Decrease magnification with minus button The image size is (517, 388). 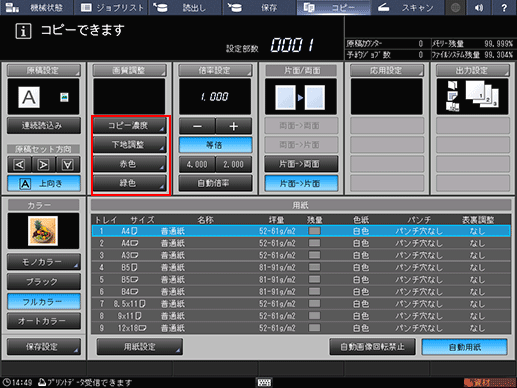(x=197, y=126)
